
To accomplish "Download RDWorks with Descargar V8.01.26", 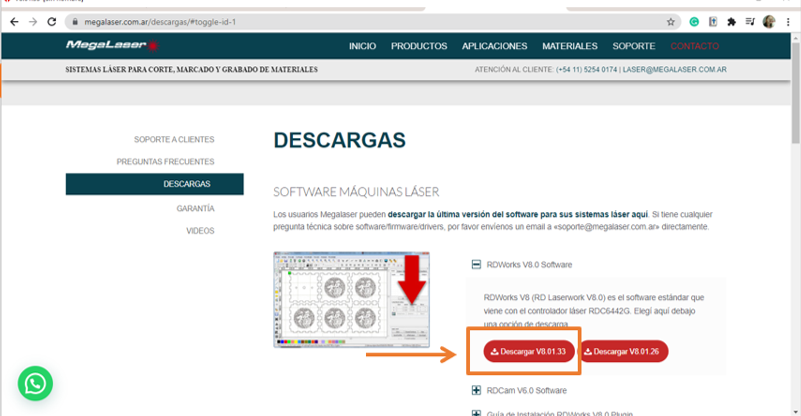I will click(x=623, y=352).
